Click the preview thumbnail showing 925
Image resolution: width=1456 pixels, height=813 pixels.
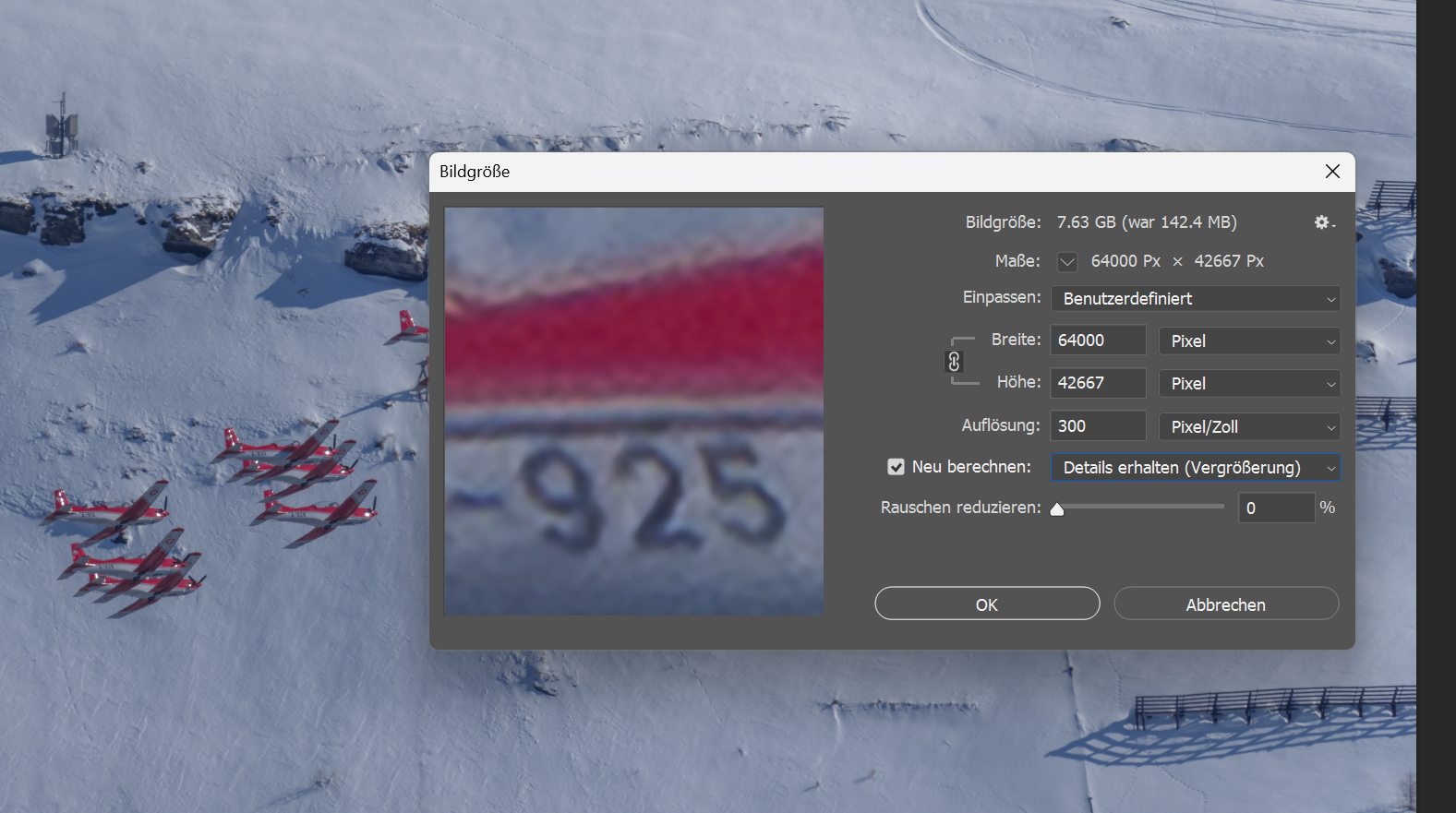pyautogui.click(x=633, y=411)
